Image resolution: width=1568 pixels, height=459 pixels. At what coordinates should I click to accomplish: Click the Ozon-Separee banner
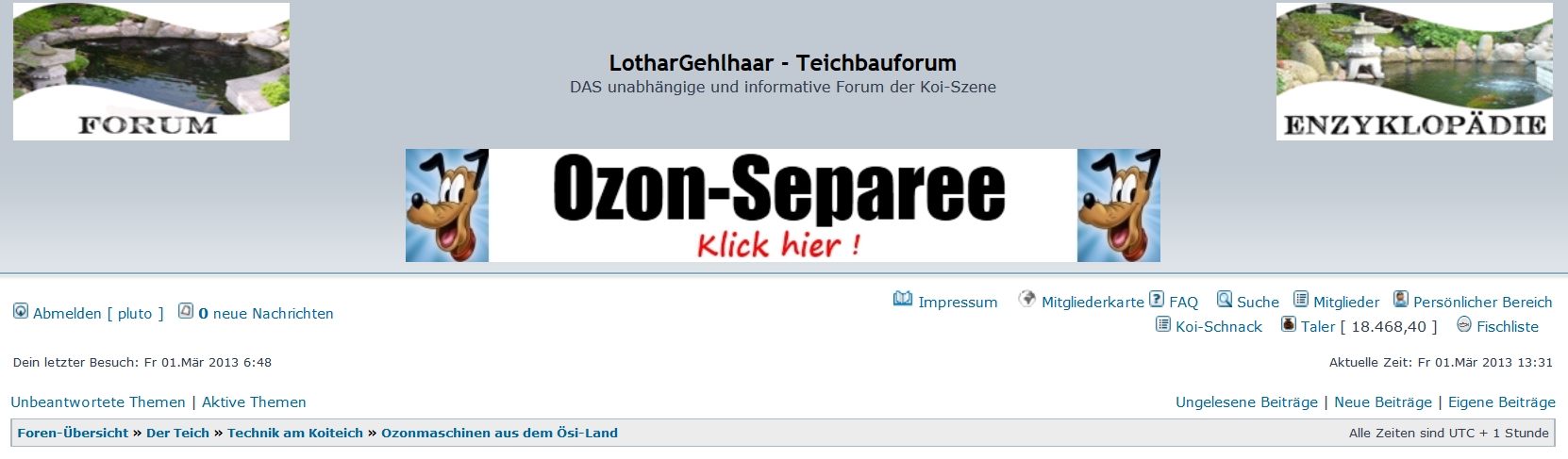point(783,205)
